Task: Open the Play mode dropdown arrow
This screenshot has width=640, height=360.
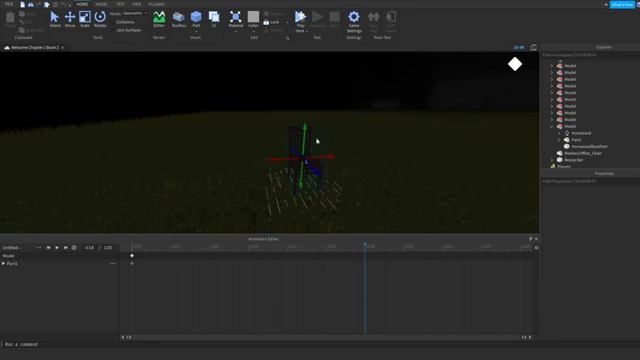Action: click(307, 31)
